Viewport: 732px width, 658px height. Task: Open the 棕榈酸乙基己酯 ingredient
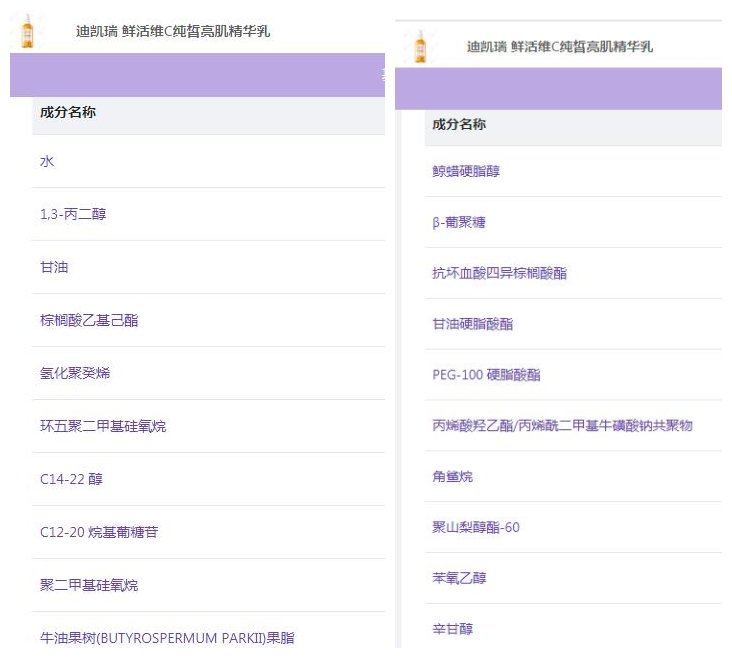click(89, 320)
